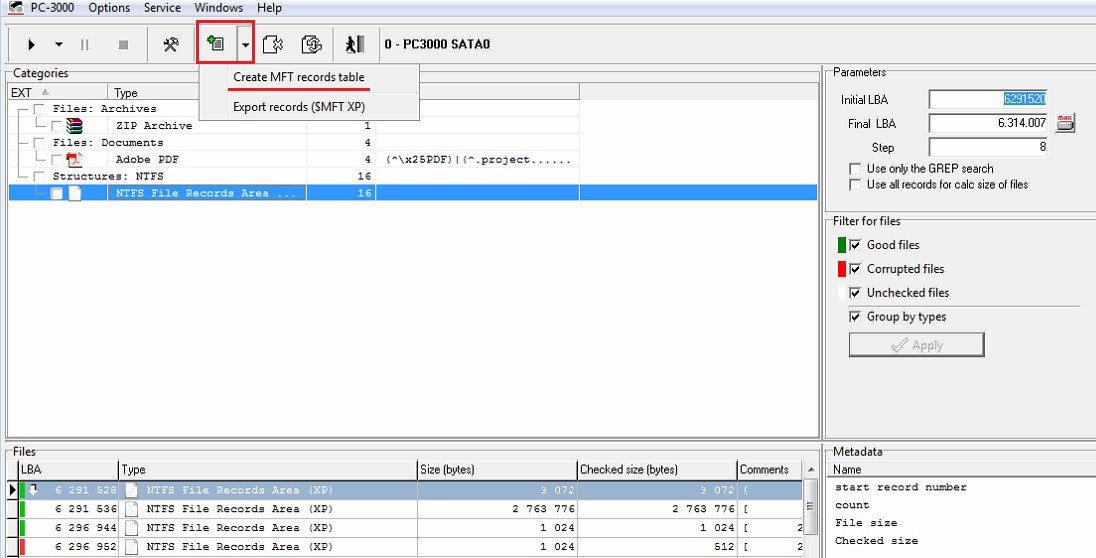Click the exit running-man toolbar icon
This screenshot has width=1096, height=558.
pos(354,44)
